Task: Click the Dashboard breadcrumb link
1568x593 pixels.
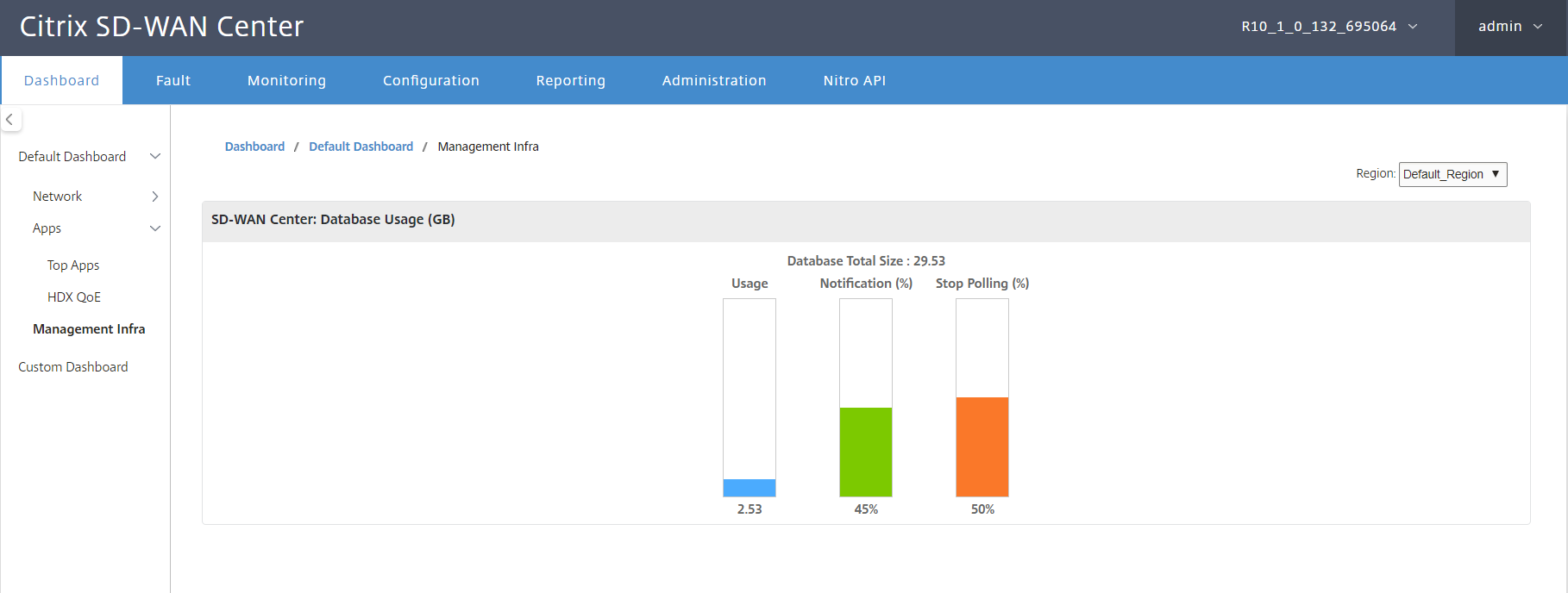Action: (254, 147)
